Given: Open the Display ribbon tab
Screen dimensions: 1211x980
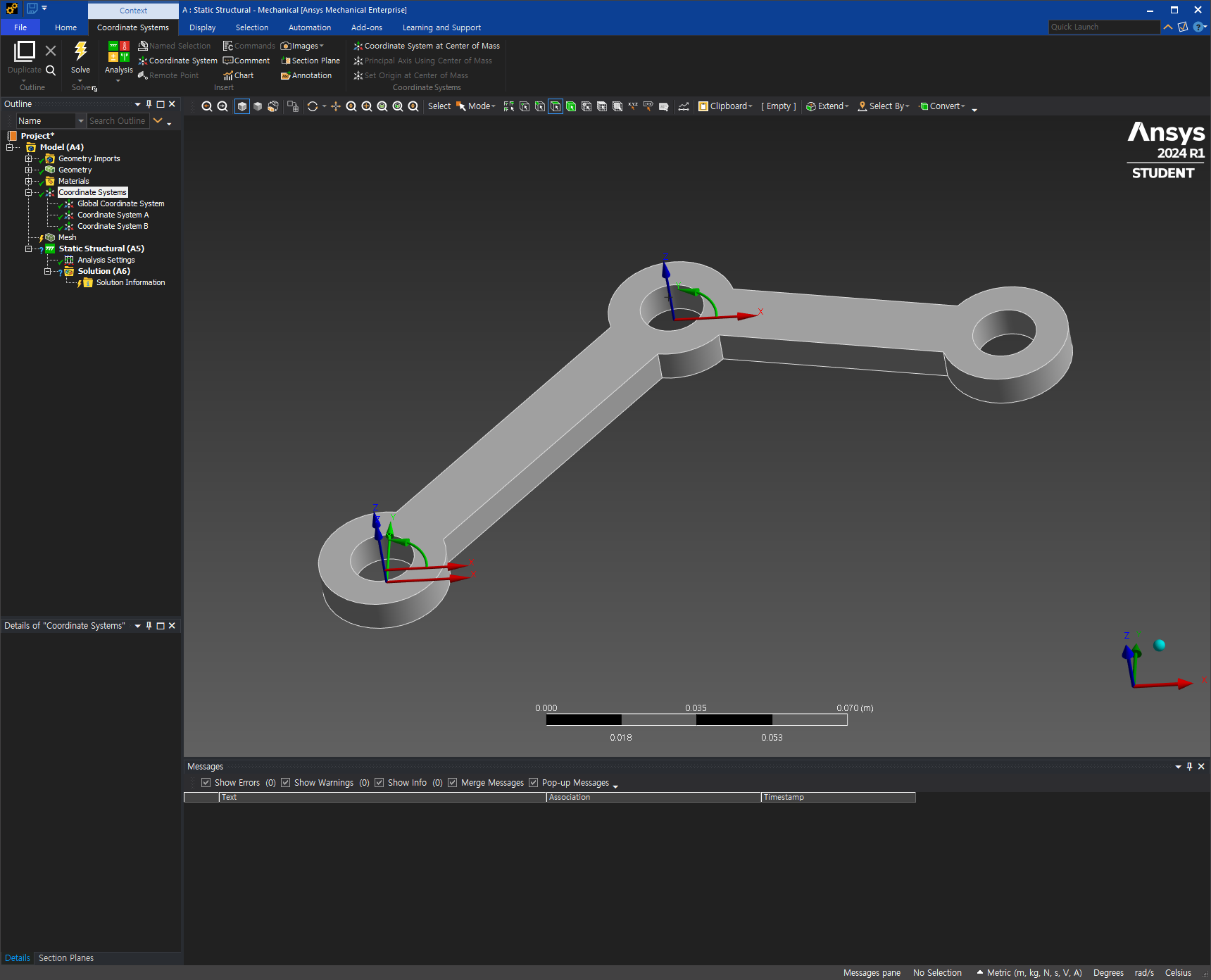Looking at the screenshot, I should pyautogui.click(x=202, y=27).
